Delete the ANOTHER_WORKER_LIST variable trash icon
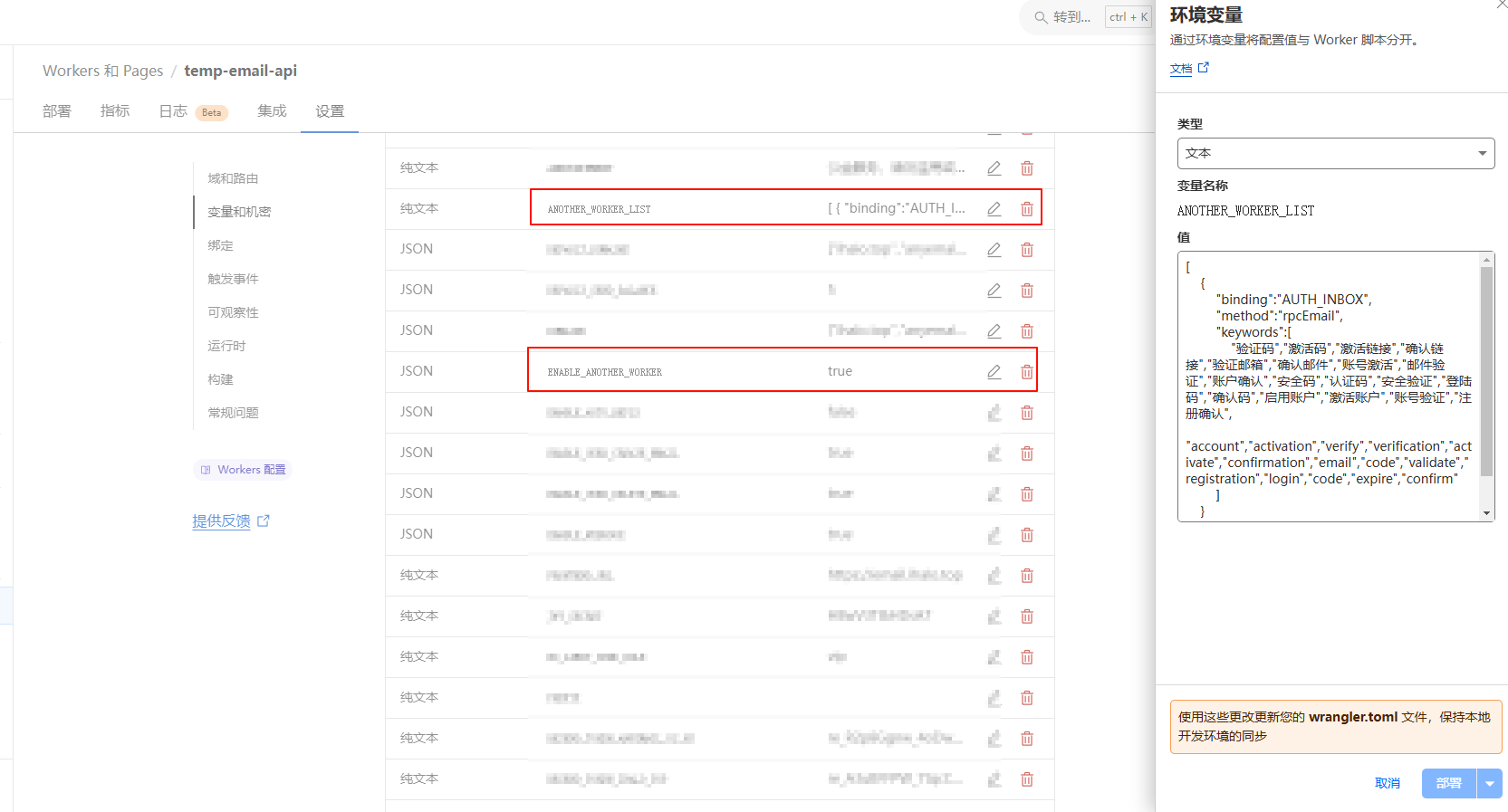The height and width of the screenshot is (812, 1508). click(x=1027, y=209)
